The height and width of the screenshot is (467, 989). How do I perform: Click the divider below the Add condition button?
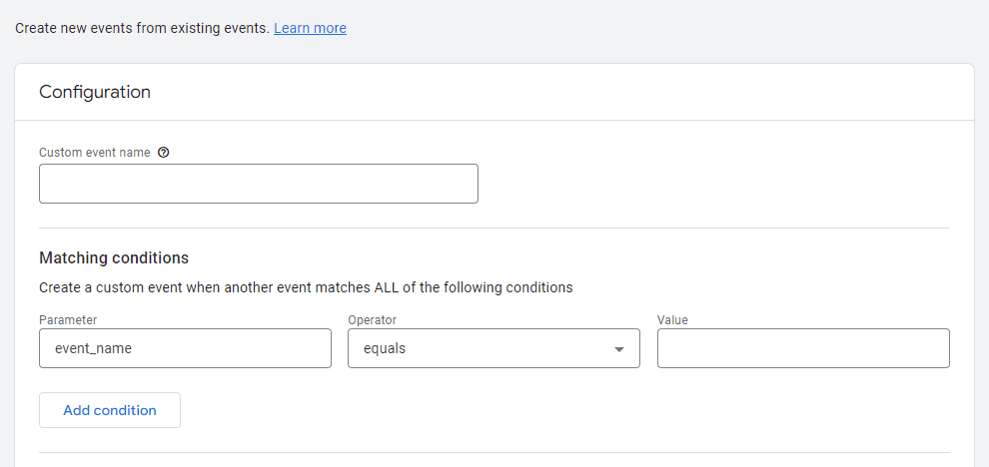(x=494, y=452)
